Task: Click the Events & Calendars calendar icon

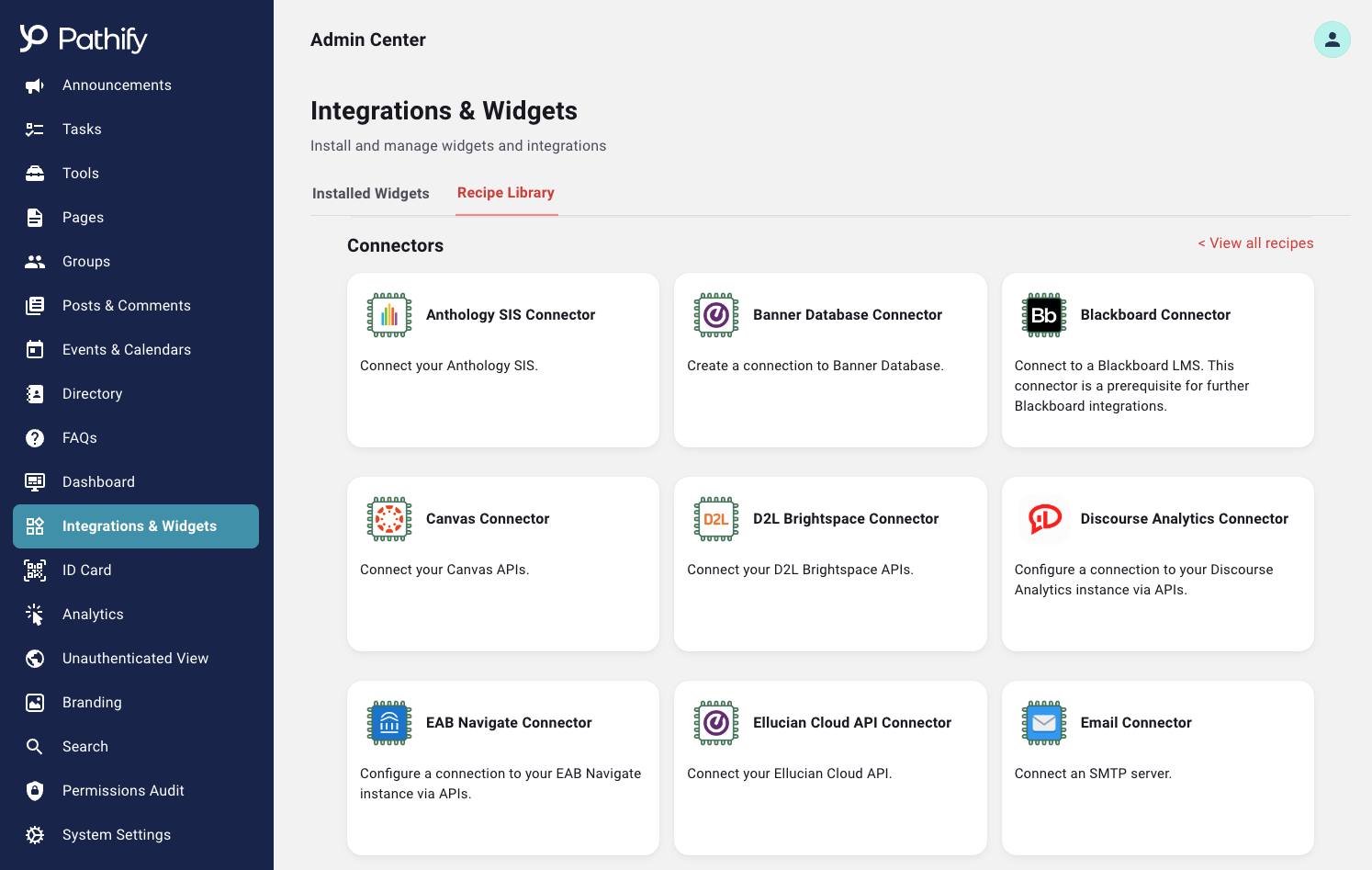Action: coord(35,350)
